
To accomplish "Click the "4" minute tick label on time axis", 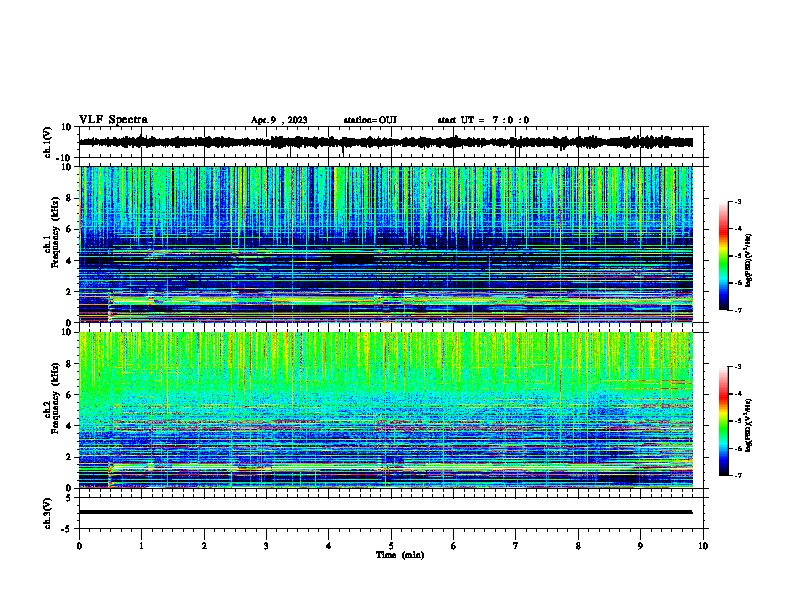I will (x=329, y=546).
